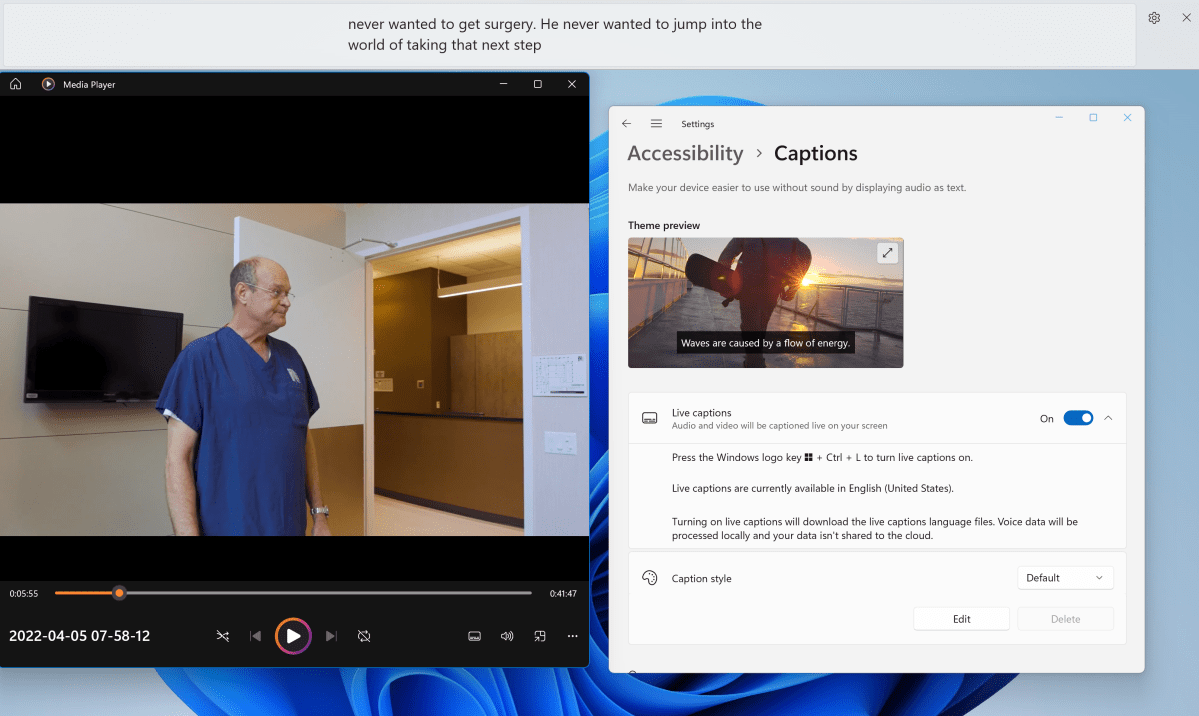Maximize the Media Player window

[x=538, y=84]
